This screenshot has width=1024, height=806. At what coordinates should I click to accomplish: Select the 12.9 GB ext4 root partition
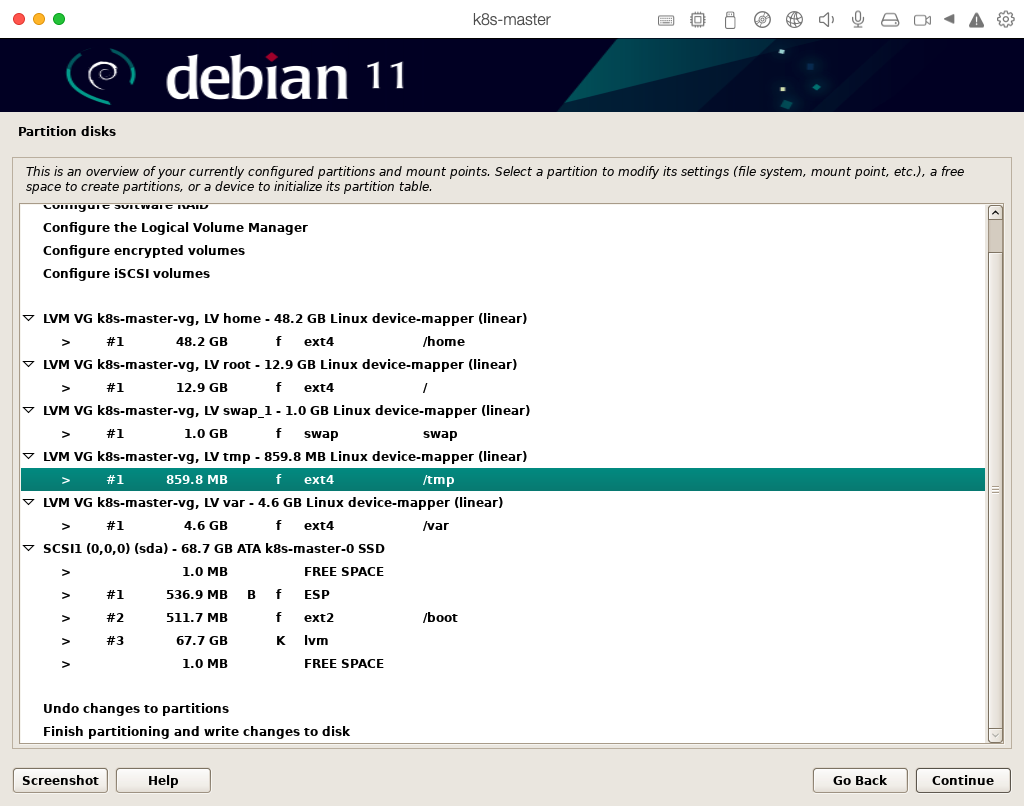click(x=503, y=387)
